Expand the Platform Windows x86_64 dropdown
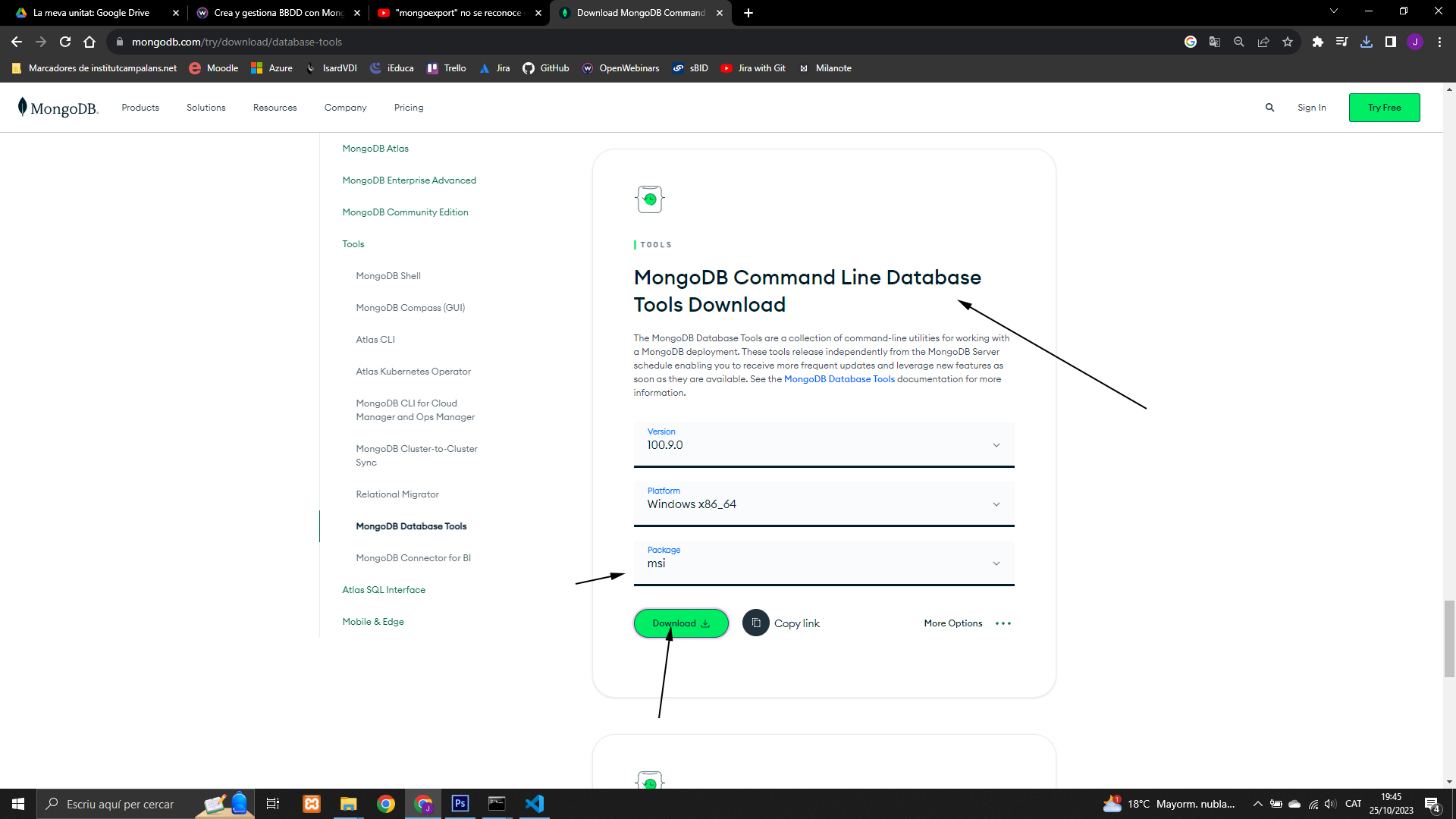The height and width of the screenshot is (819, 1456). tap(824, 504)
